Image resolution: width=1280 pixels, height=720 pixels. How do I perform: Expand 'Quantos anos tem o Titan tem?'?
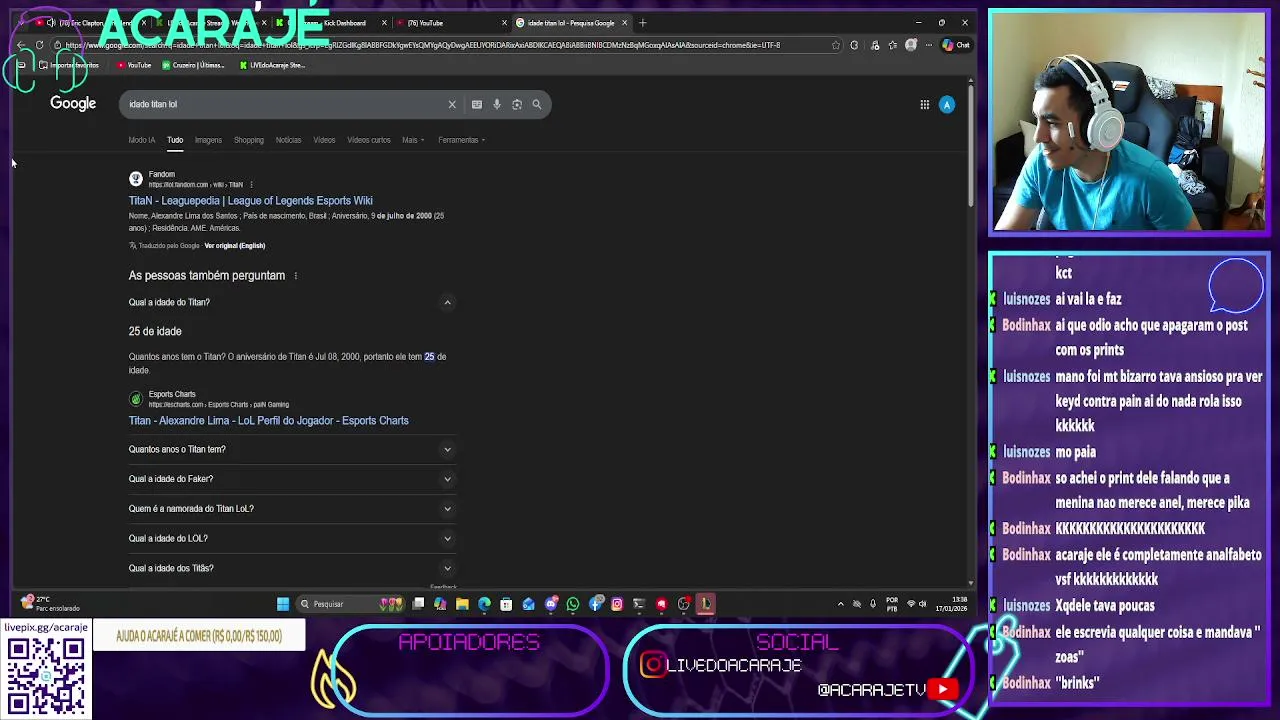(x=292, y=449)
